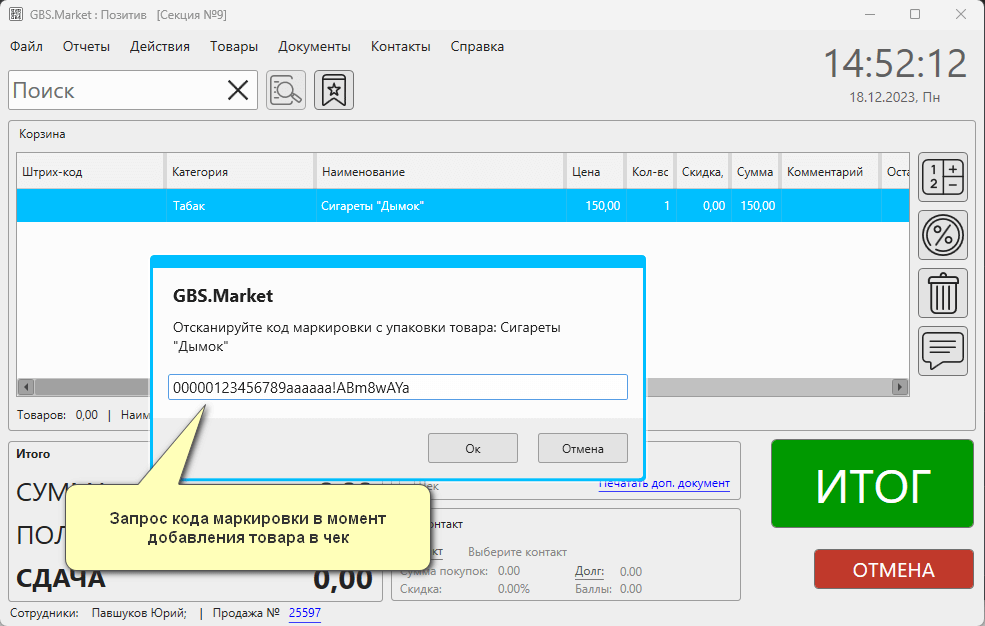Open sale number 25597 link
The height and width of the screenshot is (626, 985).
click(305, 613)
